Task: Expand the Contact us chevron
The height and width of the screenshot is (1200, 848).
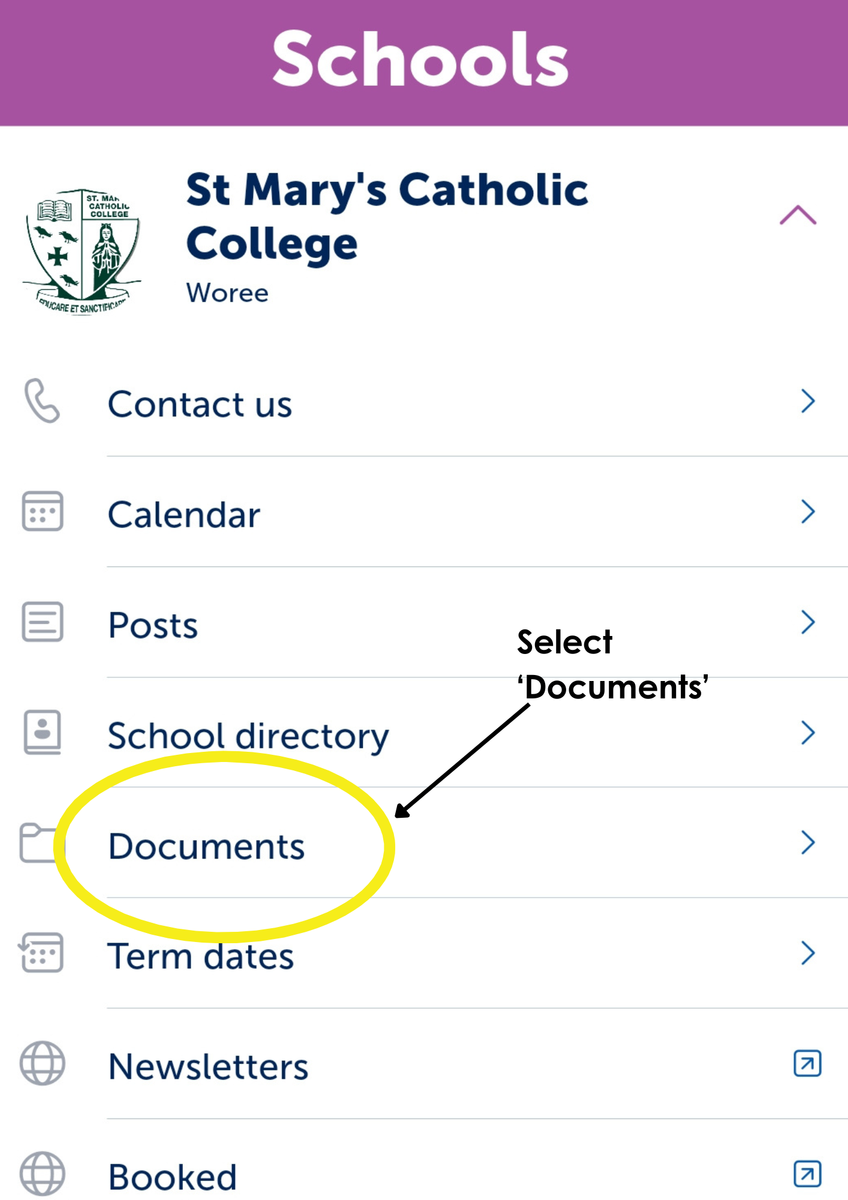Action: click(x=808, y=401)
